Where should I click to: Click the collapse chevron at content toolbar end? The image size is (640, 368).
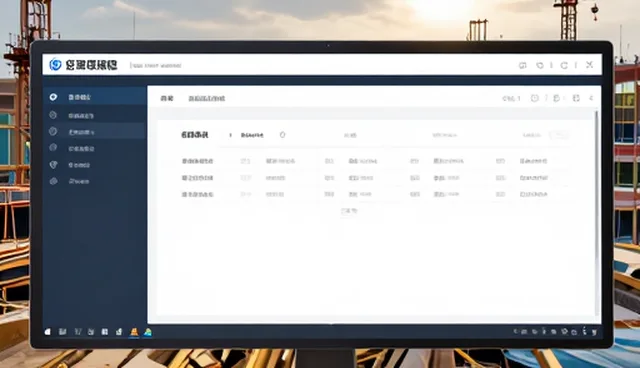coord(591,98)
